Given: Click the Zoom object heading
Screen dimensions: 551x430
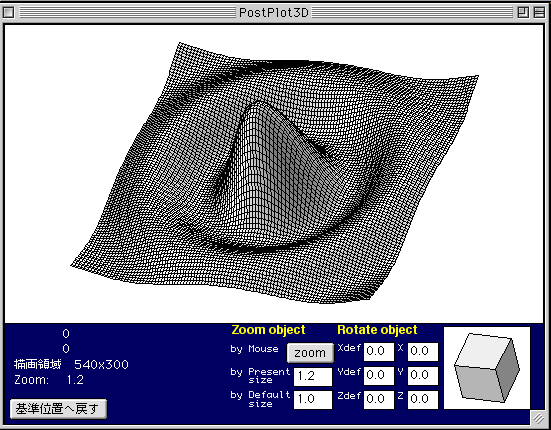Looking at the screenshot, I should pyautogui.click(x=268, y=330).
